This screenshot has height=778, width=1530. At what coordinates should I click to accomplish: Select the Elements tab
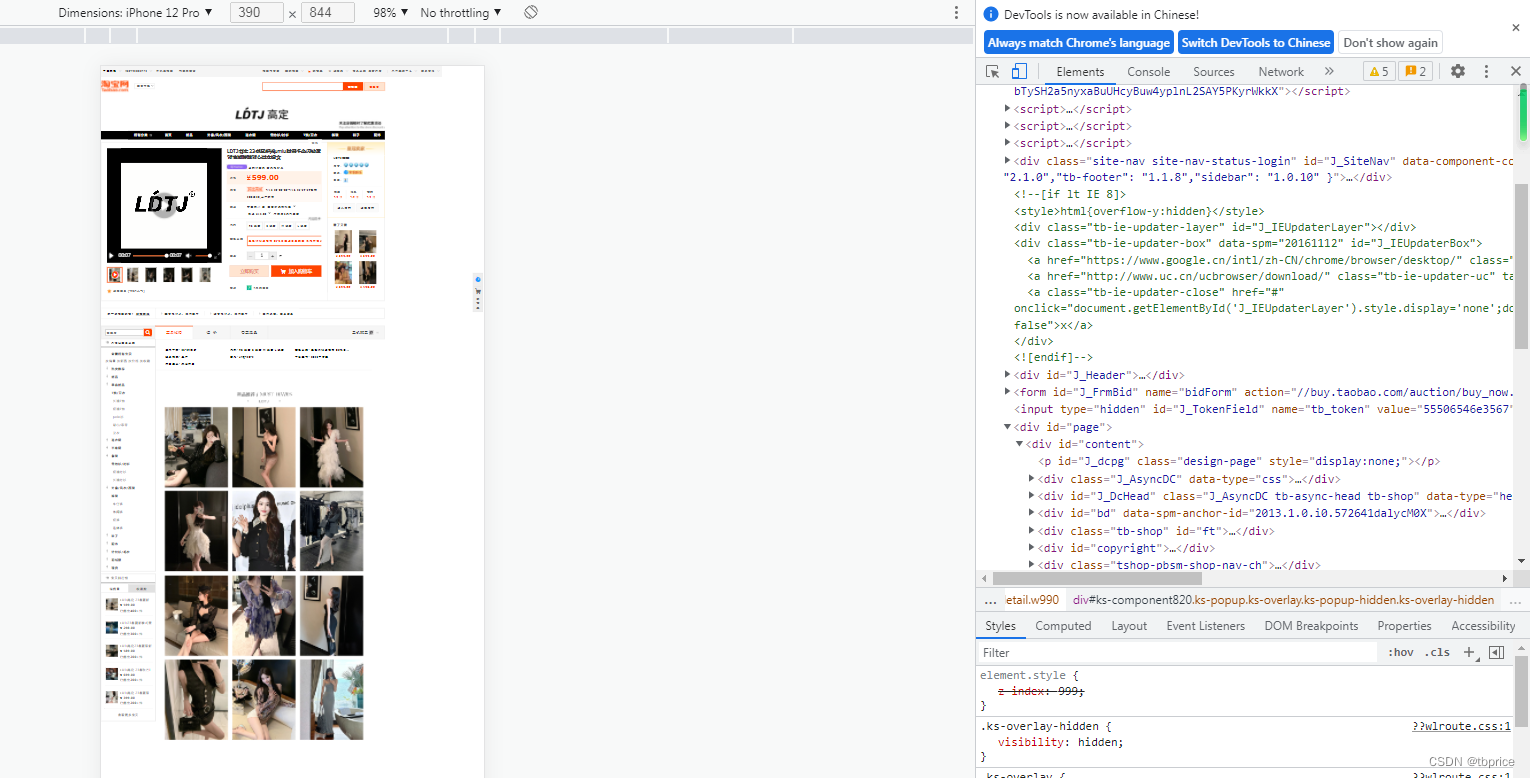pos(1080,71)
